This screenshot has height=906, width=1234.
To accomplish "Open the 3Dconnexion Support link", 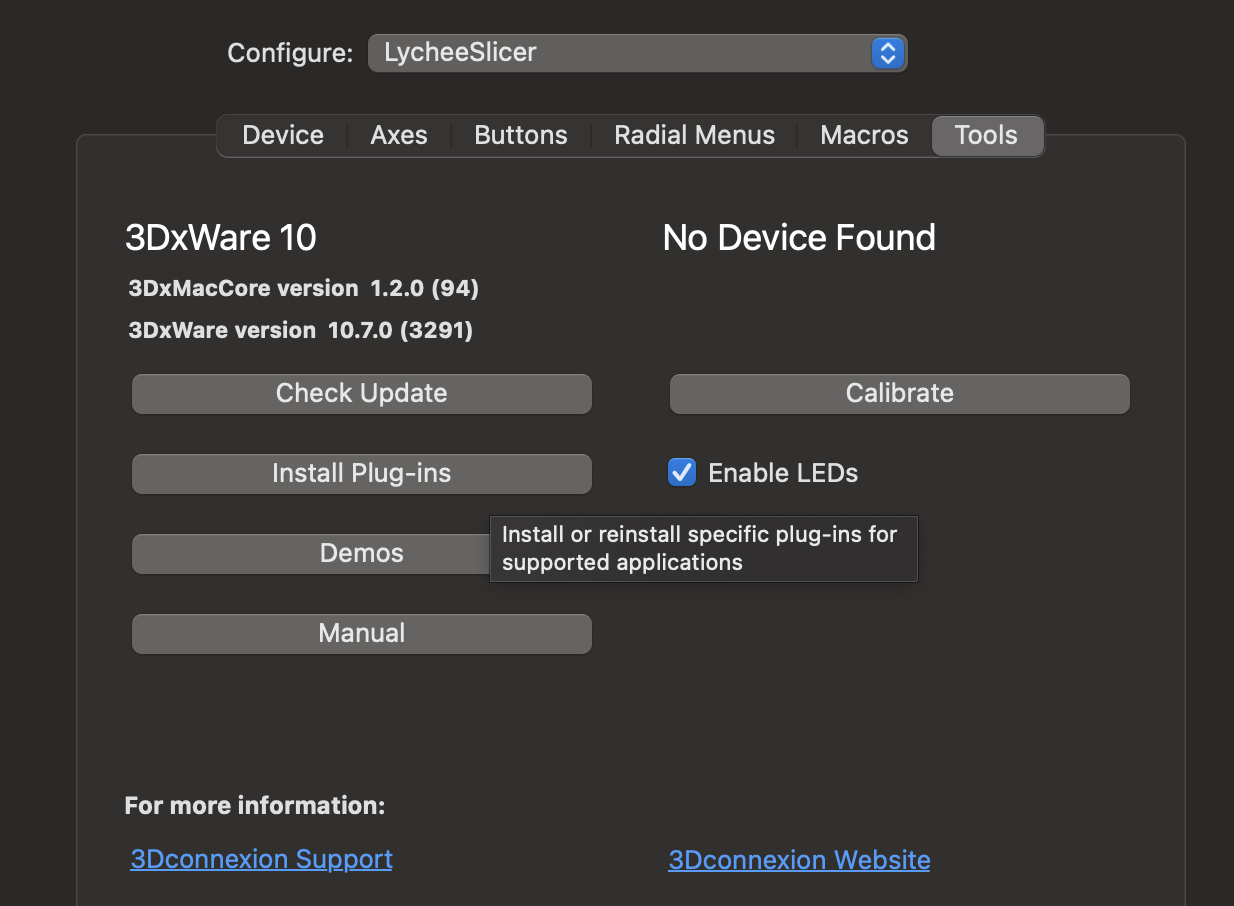I will [261, 858].
